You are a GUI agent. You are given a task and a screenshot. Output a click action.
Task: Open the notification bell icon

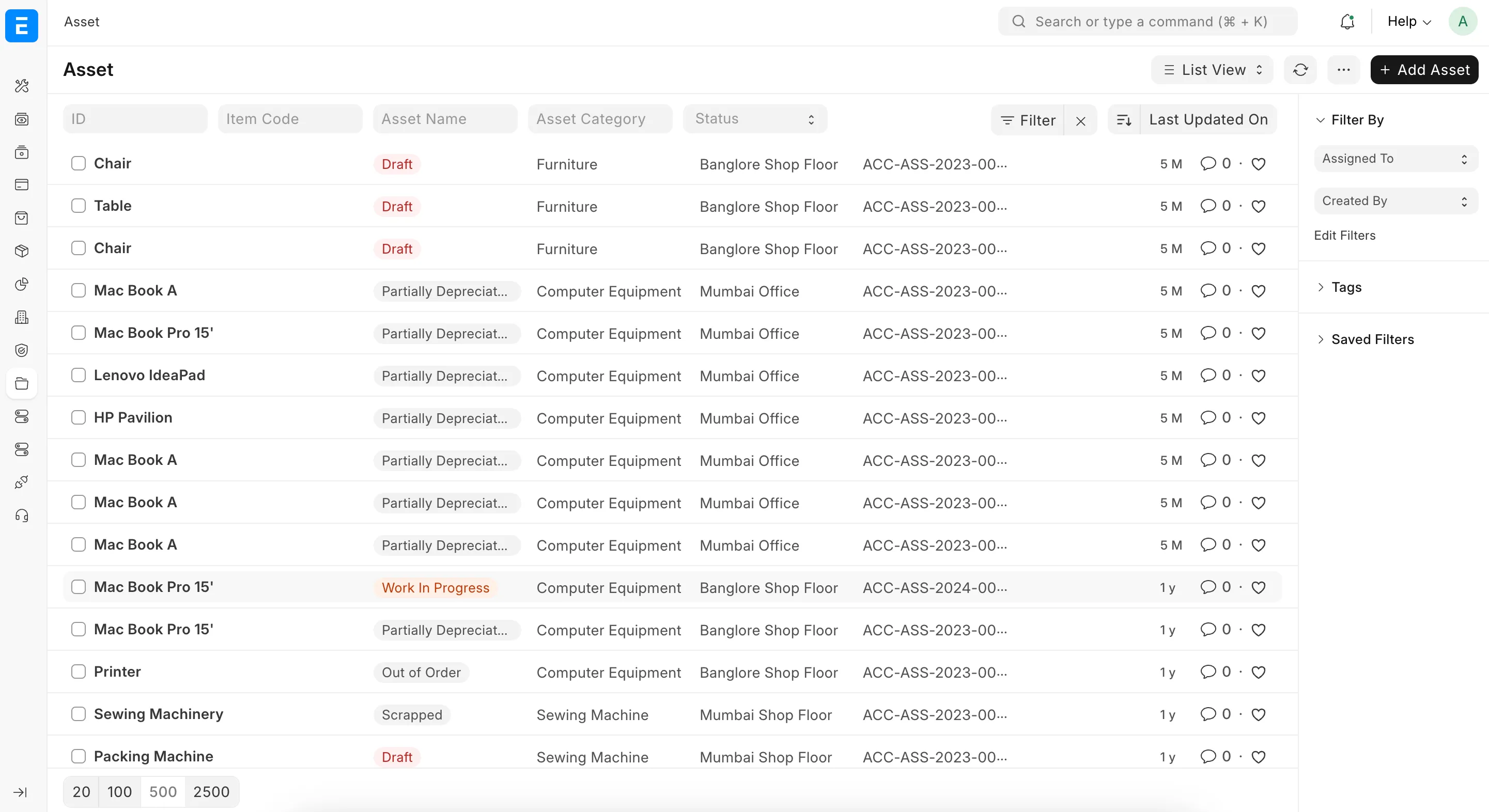pyautogui.click(x=1347, y=21)
